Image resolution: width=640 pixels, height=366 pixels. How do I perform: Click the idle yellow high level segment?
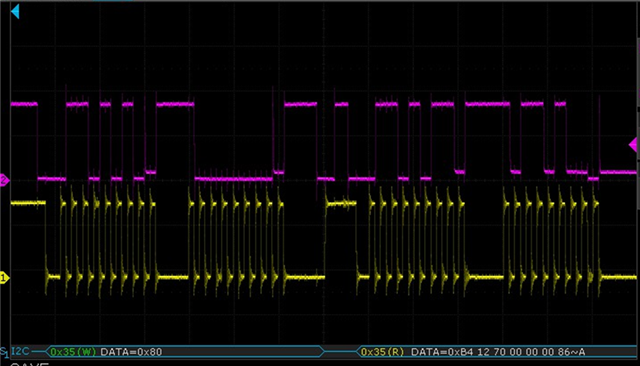tap(28, 202)
